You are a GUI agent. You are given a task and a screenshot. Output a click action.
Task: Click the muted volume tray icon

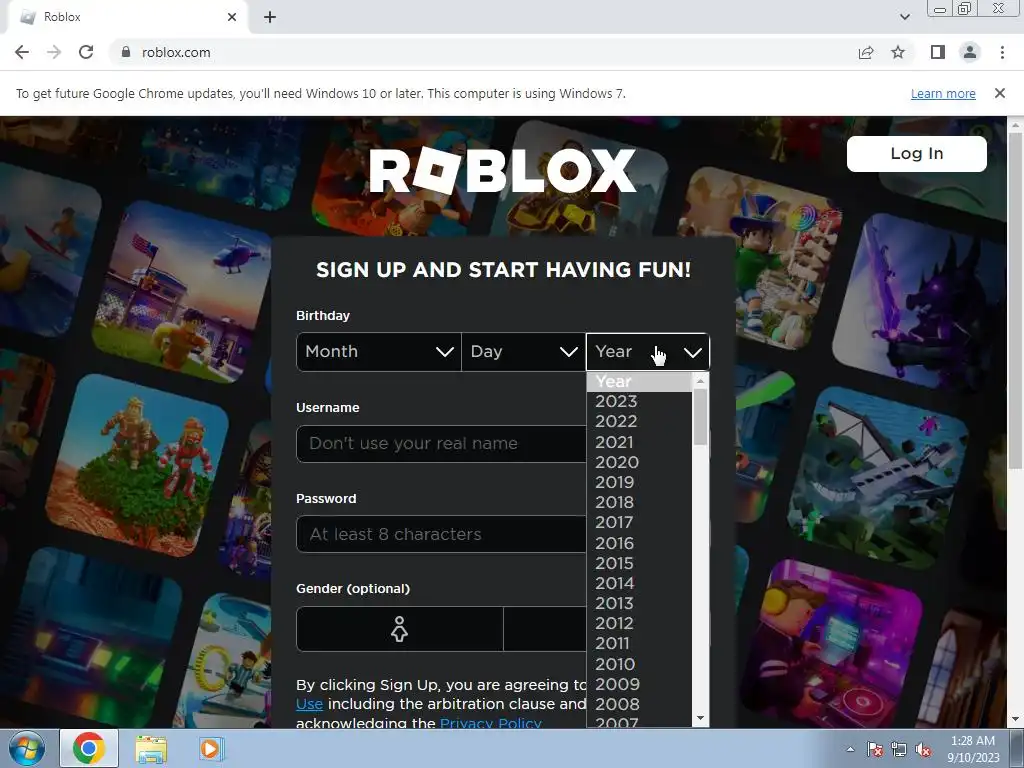tap(923, 749)
